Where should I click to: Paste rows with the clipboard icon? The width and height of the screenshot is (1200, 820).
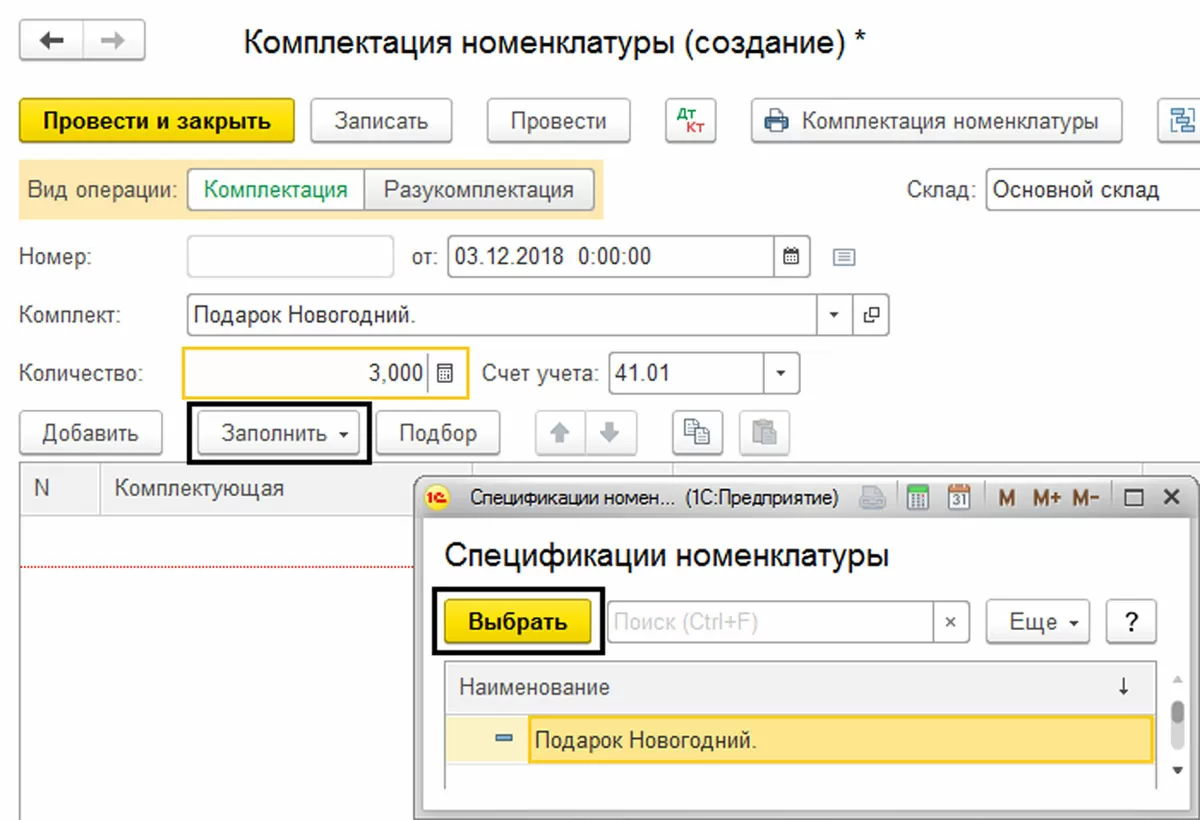pos(764,433)
